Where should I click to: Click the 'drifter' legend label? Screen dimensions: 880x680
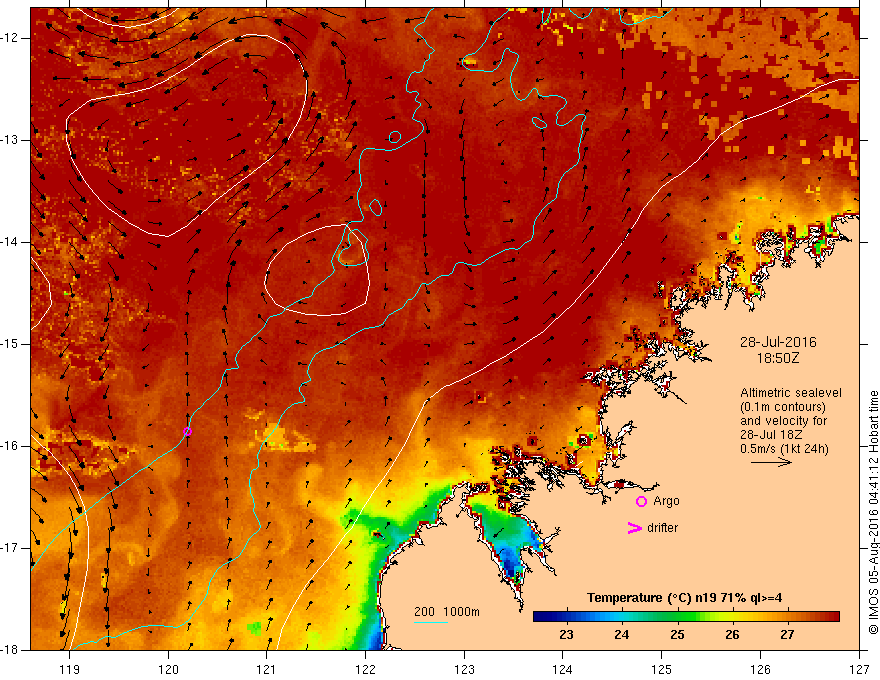662,528
